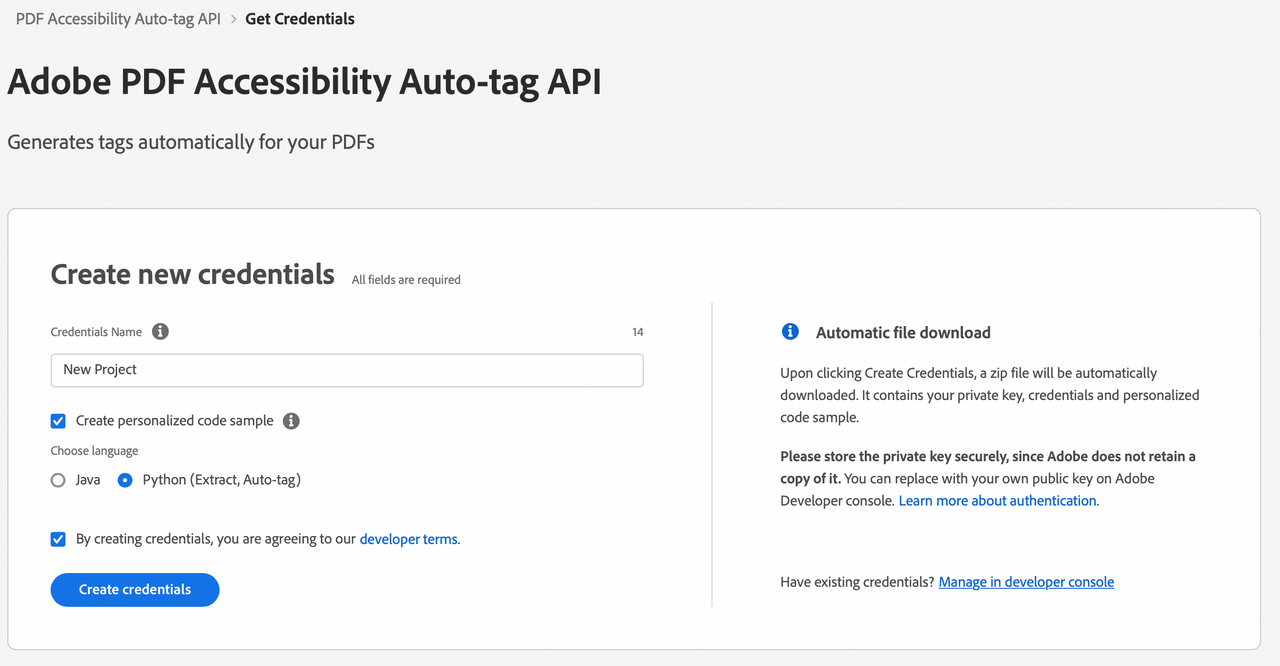The height and width of the screenshot is (666, 1280).
Task: Click the Get Credentials breadcrumb
Action: [300, 19]
